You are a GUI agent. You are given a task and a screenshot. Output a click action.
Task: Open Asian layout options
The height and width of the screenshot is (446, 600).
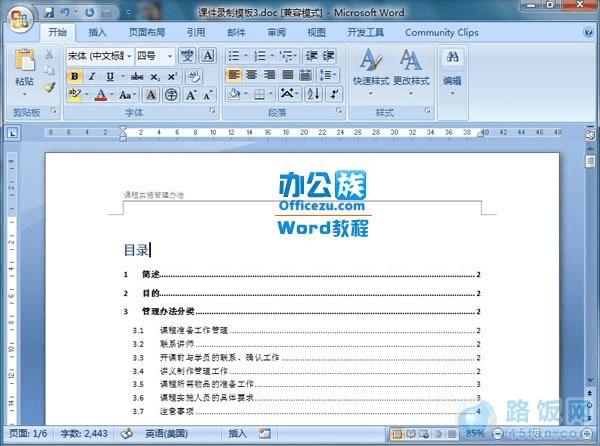pos(288,94)
